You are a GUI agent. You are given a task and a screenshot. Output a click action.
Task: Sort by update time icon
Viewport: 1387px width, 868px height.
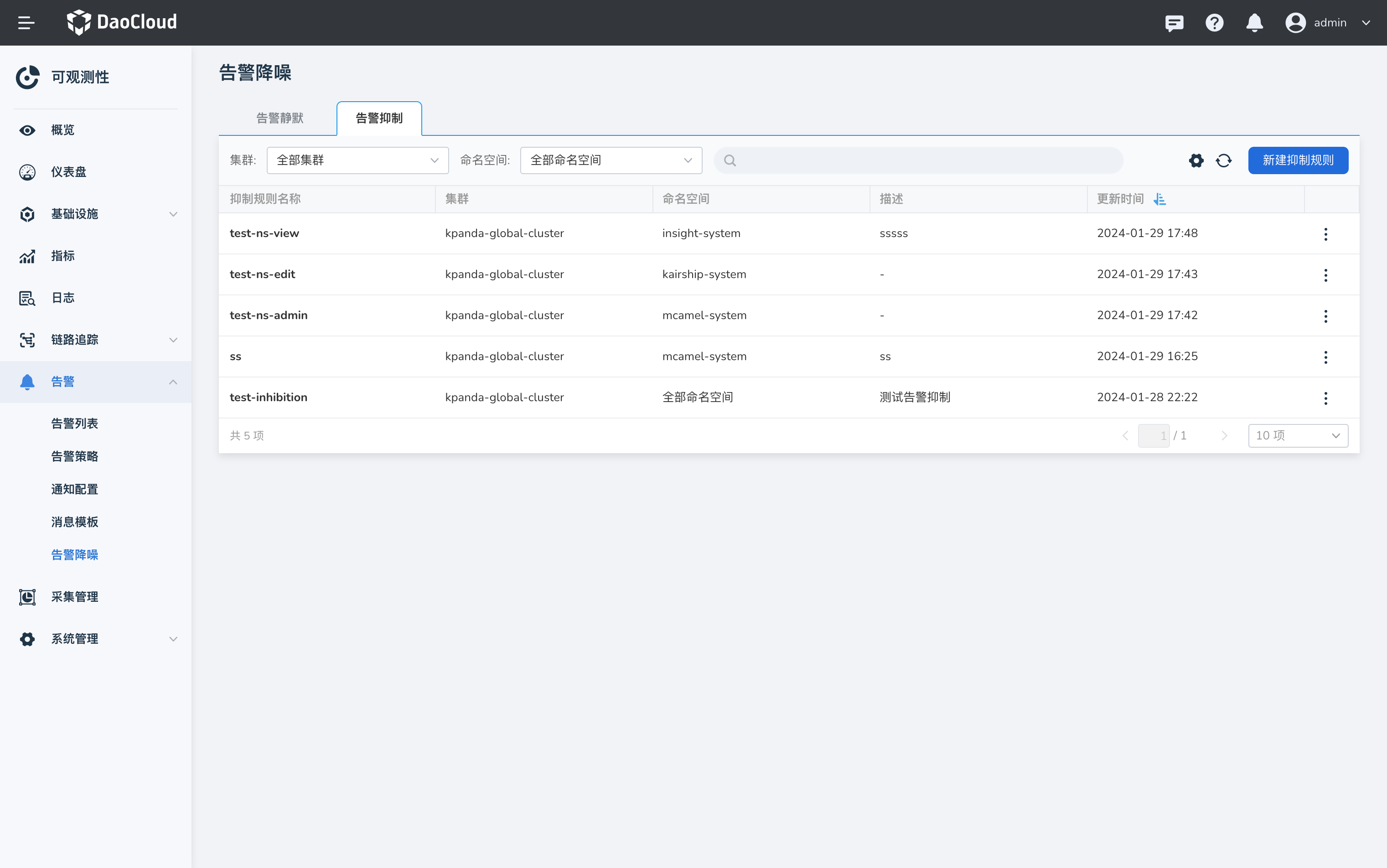(x=1159, y=199)
